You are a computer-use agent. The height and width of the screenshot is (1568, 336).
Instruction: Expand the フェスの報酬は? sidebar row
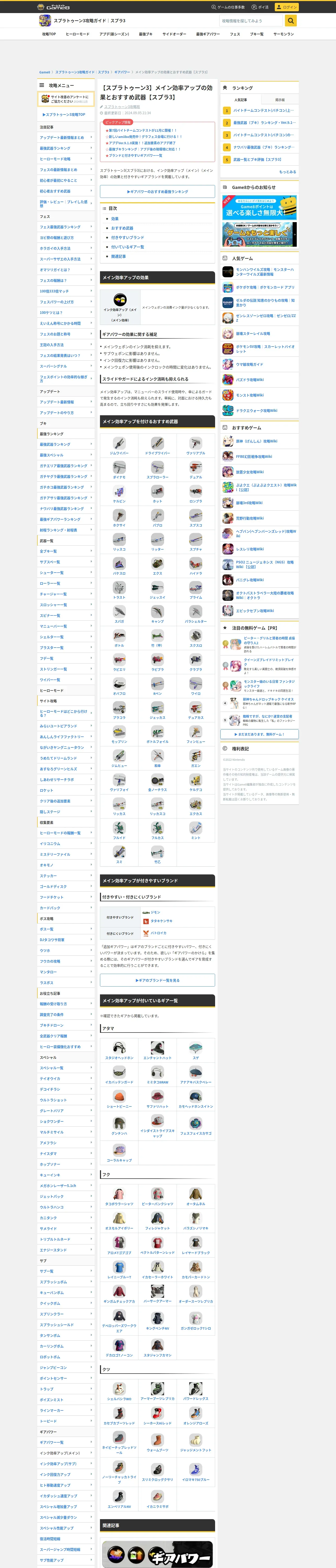tap(66, 281)
